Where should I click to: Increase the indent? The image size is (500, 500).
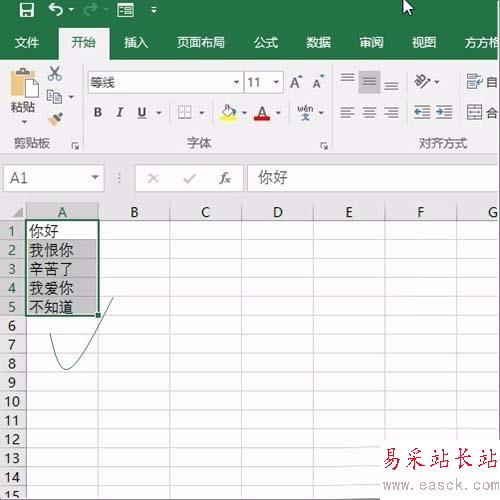tap(444, 112)
